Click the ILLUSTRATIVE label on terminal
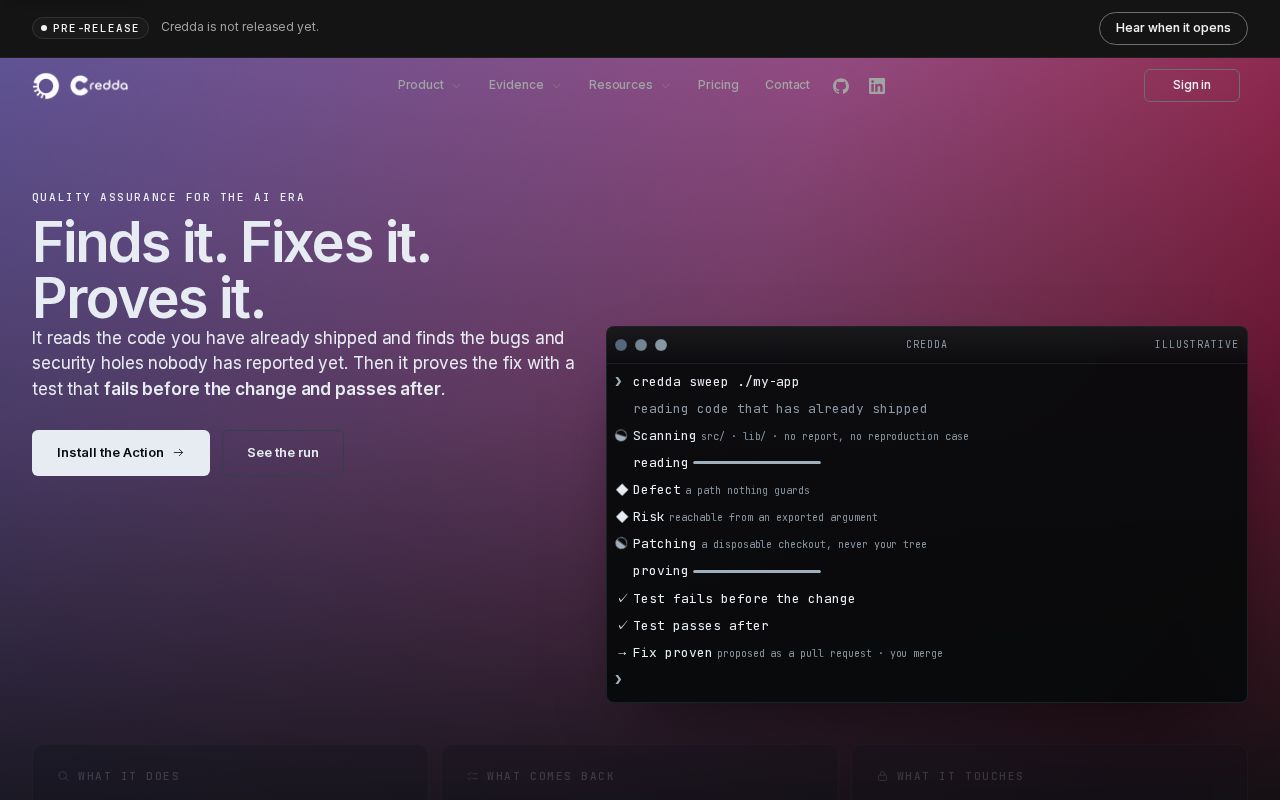1280x800 pixels. [1197, 345]
